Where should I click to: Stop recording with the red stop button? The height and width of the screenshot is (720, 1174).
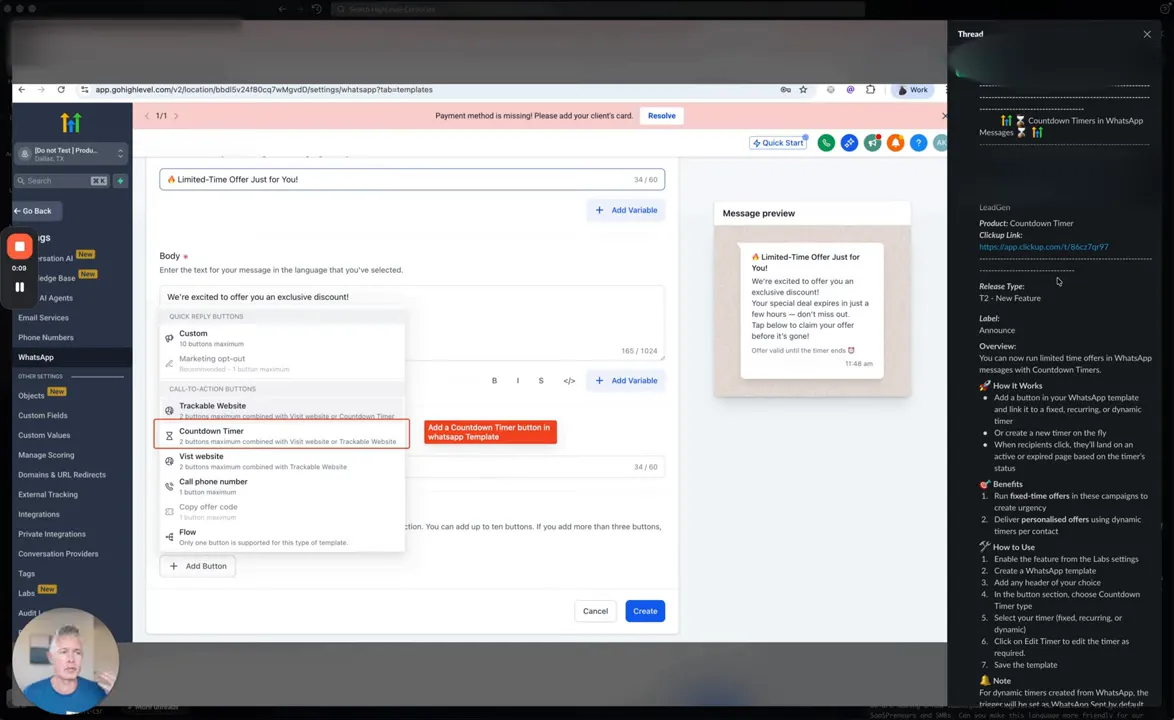point(19,246)
